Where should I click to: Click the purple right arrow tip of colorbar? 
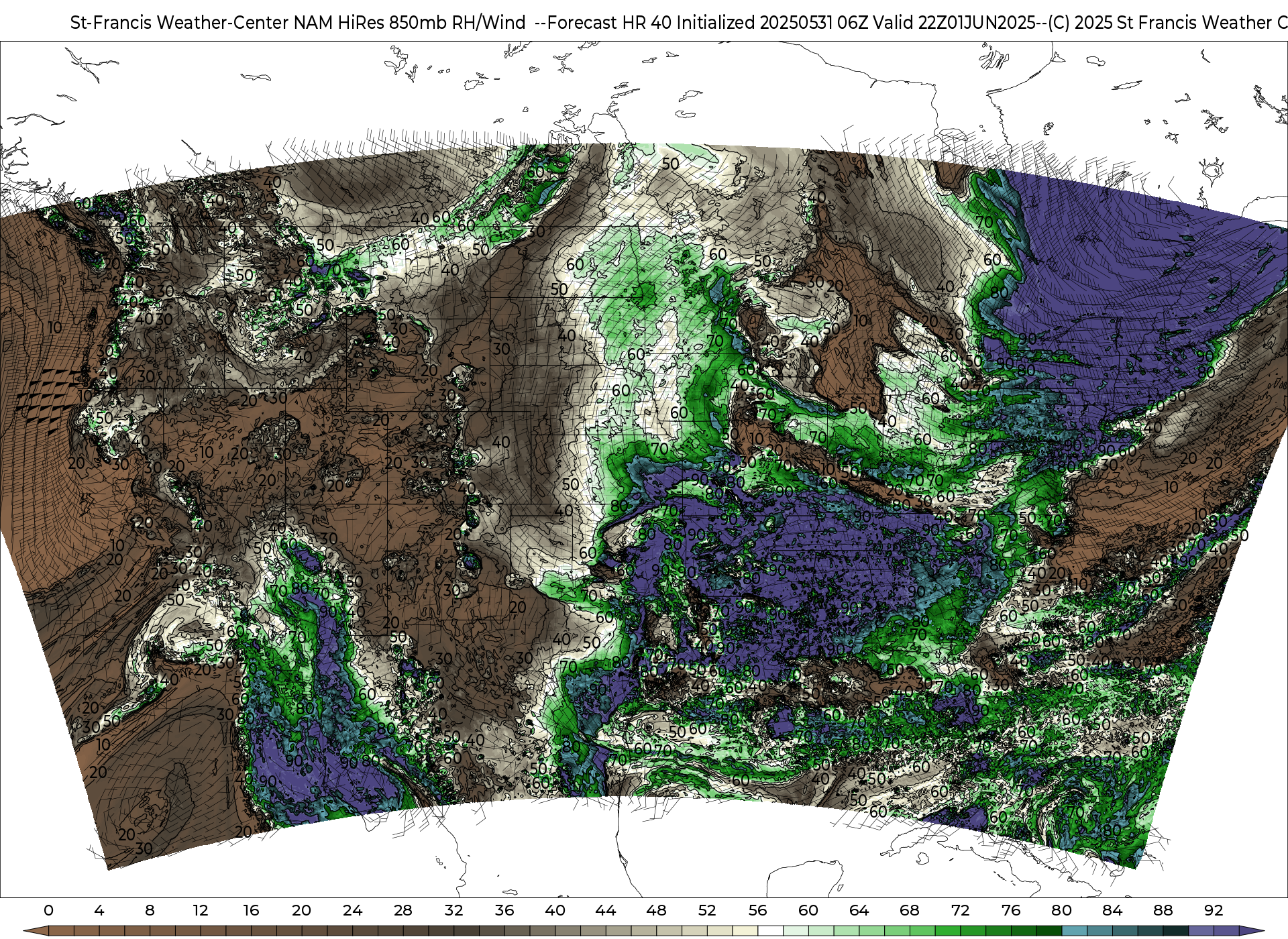(1251, 931)
